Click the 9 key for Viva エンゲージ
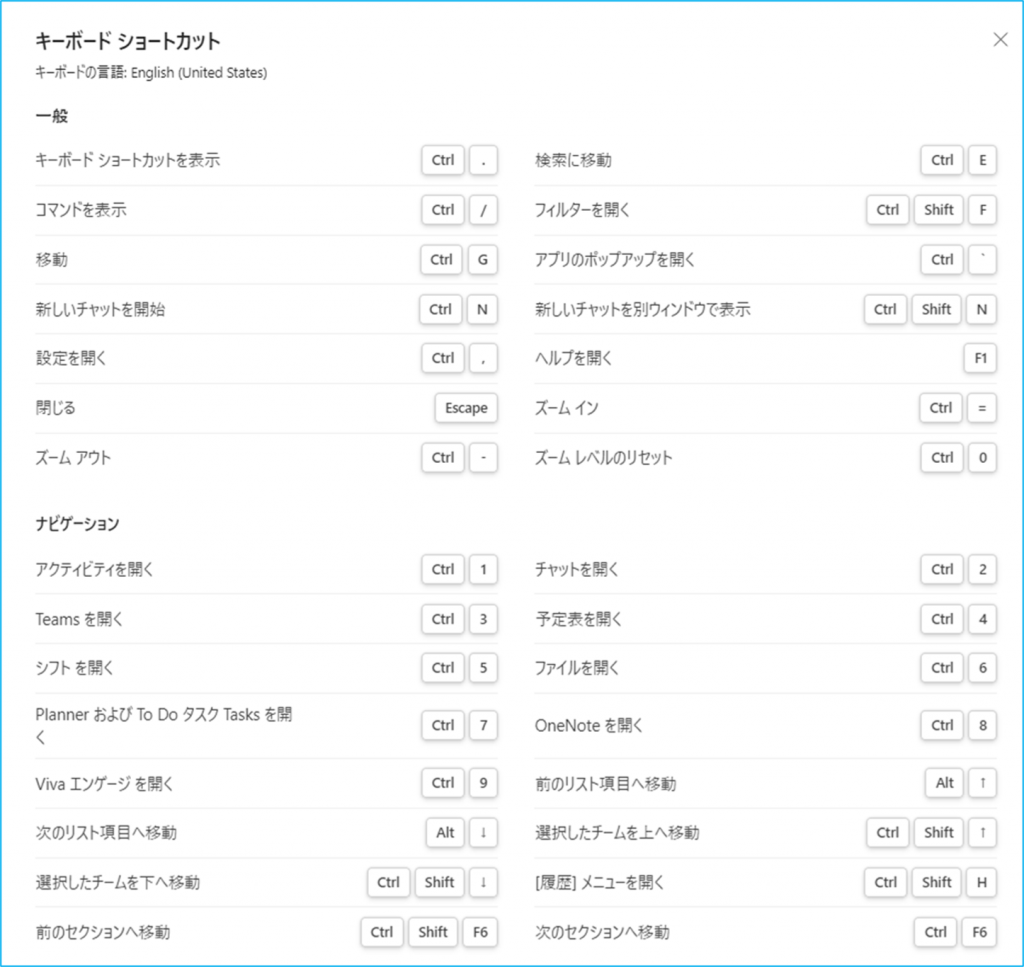The width and height of the screenshot is (1024, 967). [x=482, y=783]
